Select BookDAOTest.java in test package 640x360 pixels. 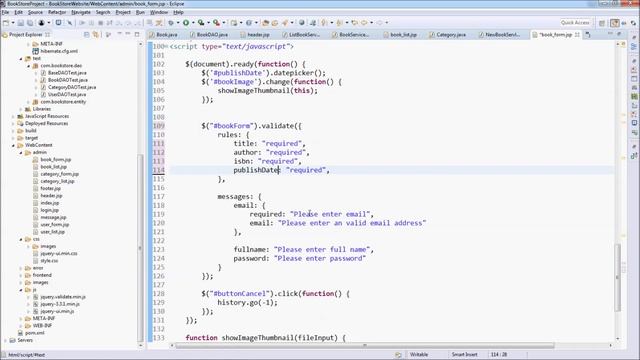click(68, 80)
